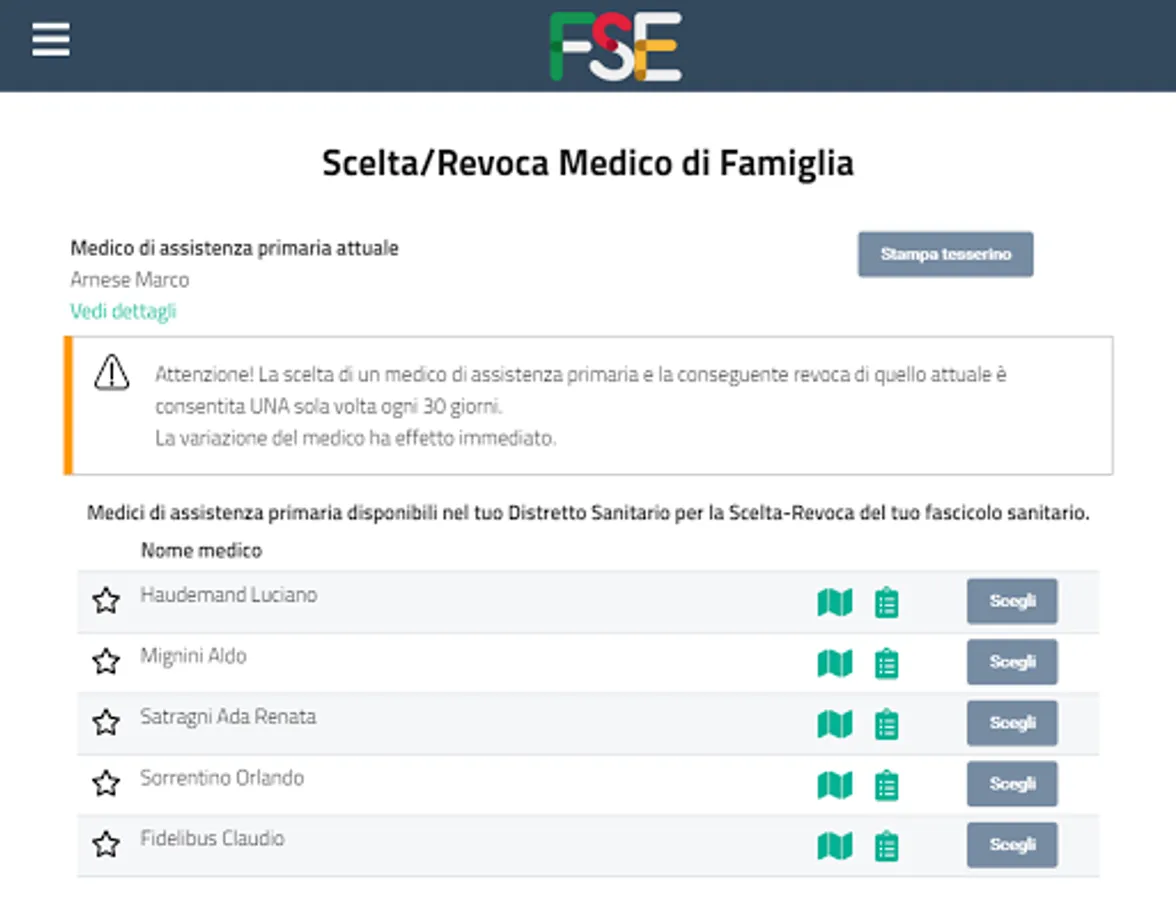Open Vedi dettagli link

(123, 311)
